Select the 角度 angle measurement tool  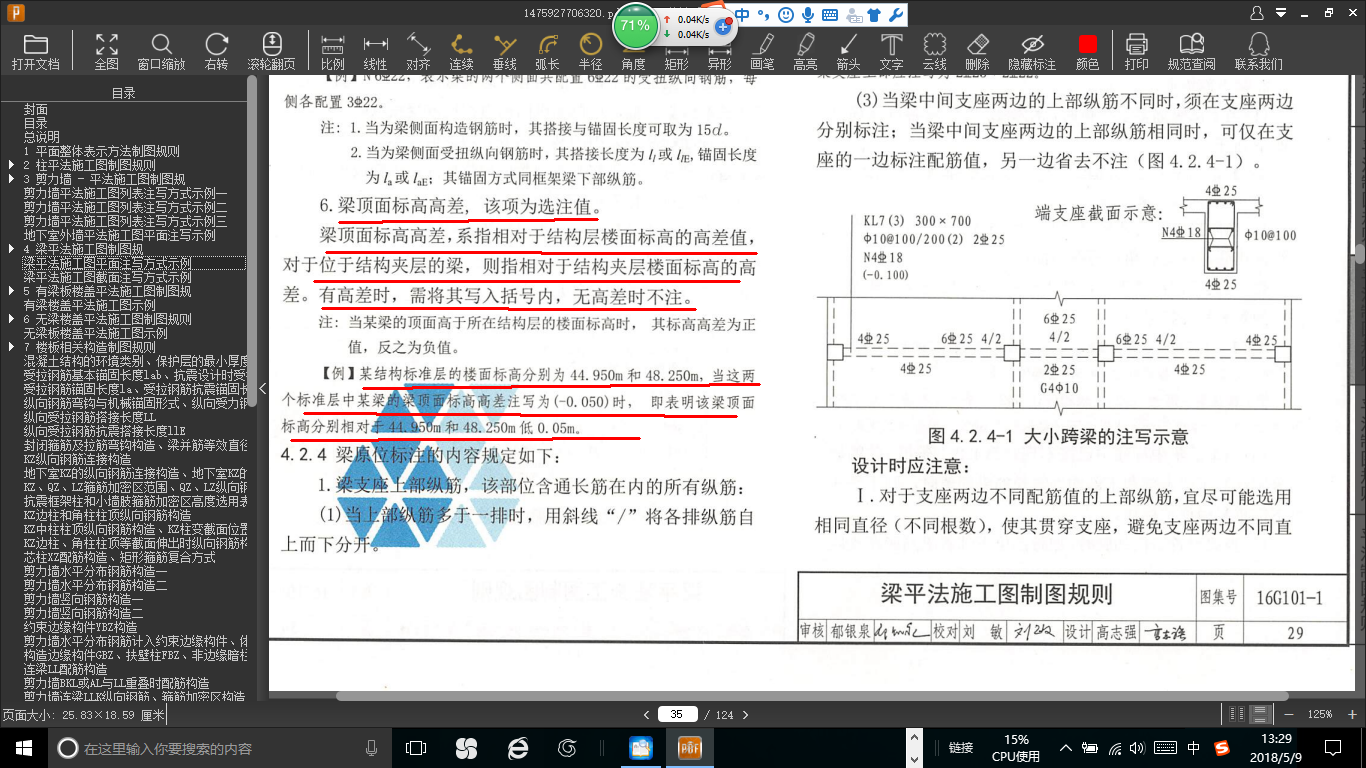(634, 51)
